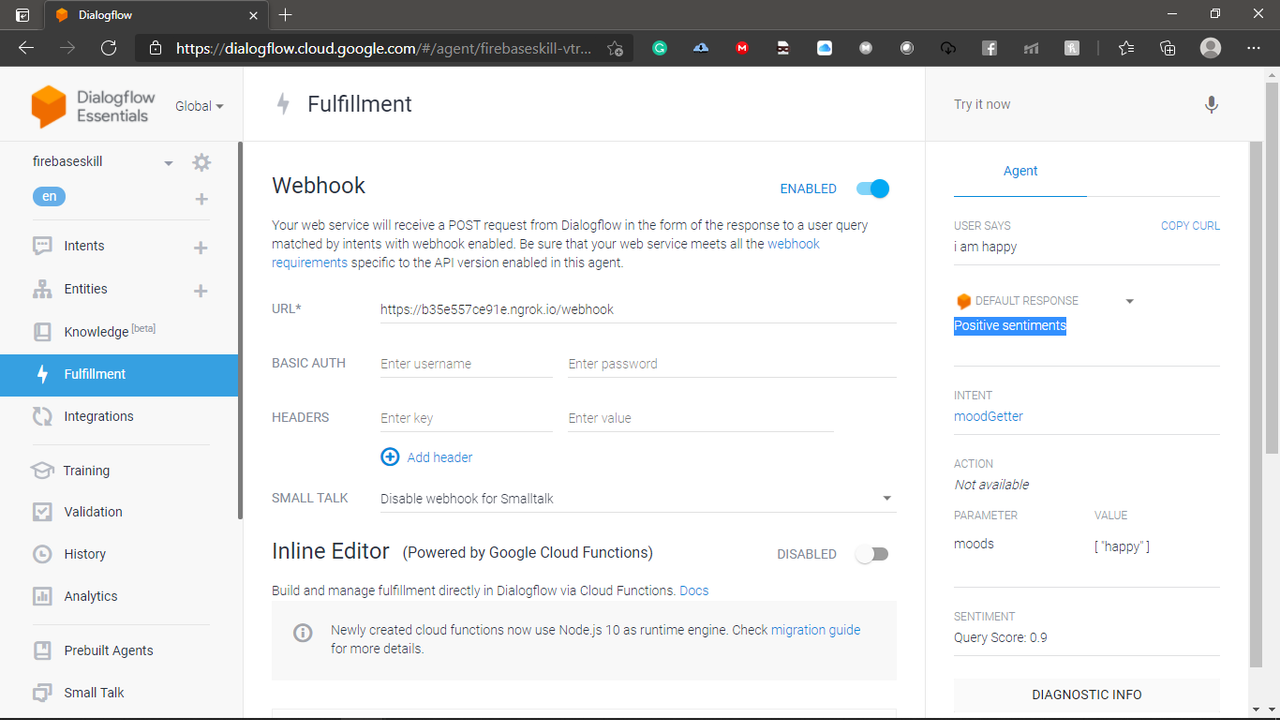The height and width of the screenshot is (720, 1280).
Task: Click the Diagnostic Info button
Action: pos(1086,694)
